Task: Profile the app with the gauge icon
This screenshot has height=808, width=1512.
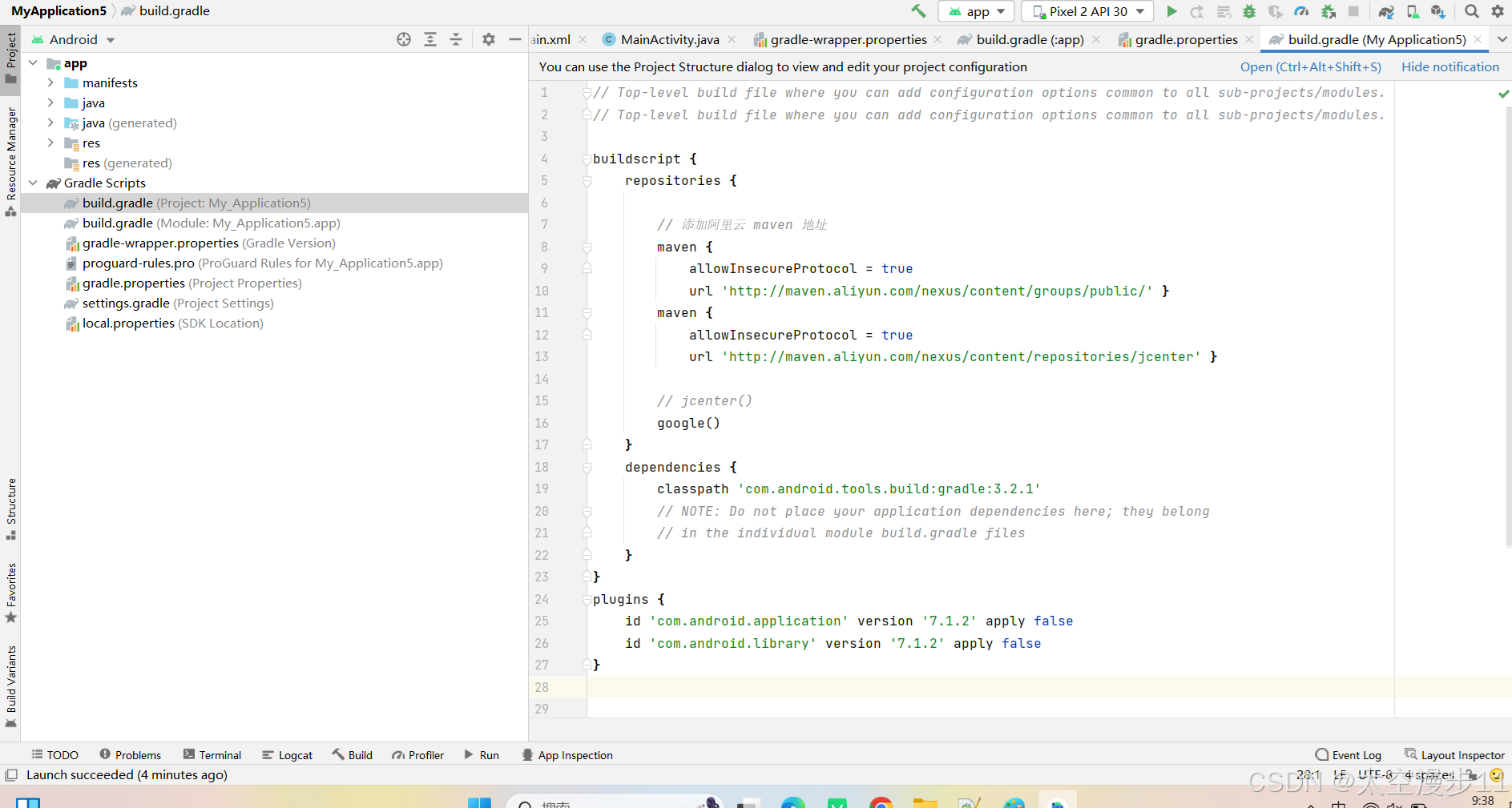Action: click(1301, 11)
